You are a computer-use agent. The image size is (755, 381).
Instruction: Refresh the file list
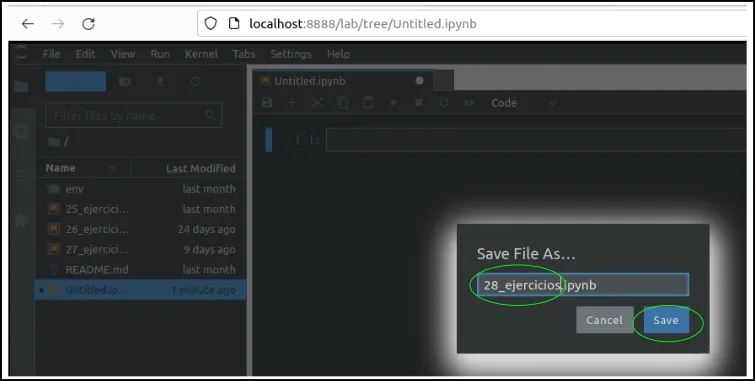pyautogui.click(x=195, y=81)
